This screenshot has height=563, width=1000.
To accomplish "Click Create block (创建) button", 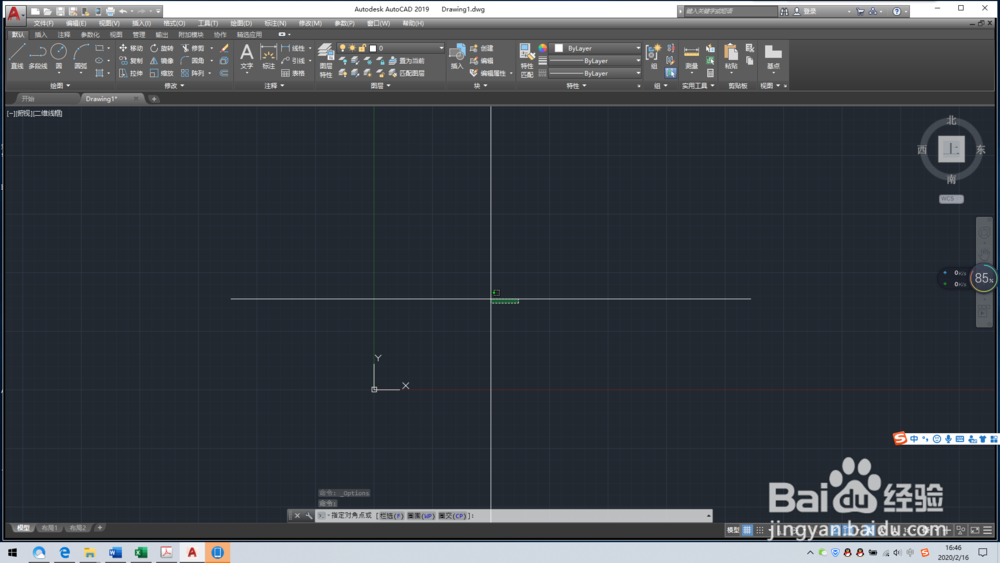I will pos(482,48).
